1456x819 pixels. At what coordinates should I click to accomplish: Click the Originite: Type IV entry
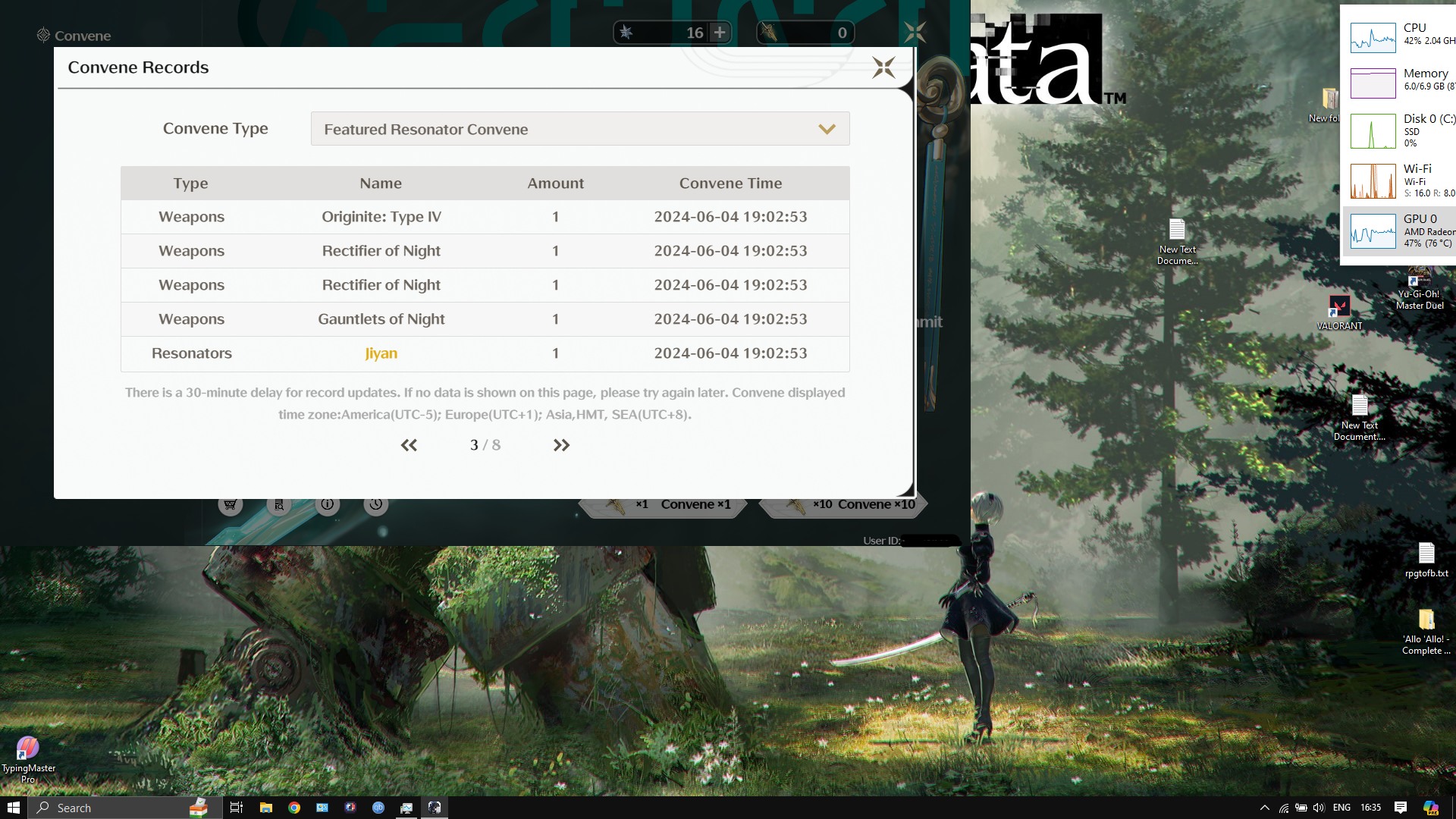pyautogui.click(x=381, y=217)
